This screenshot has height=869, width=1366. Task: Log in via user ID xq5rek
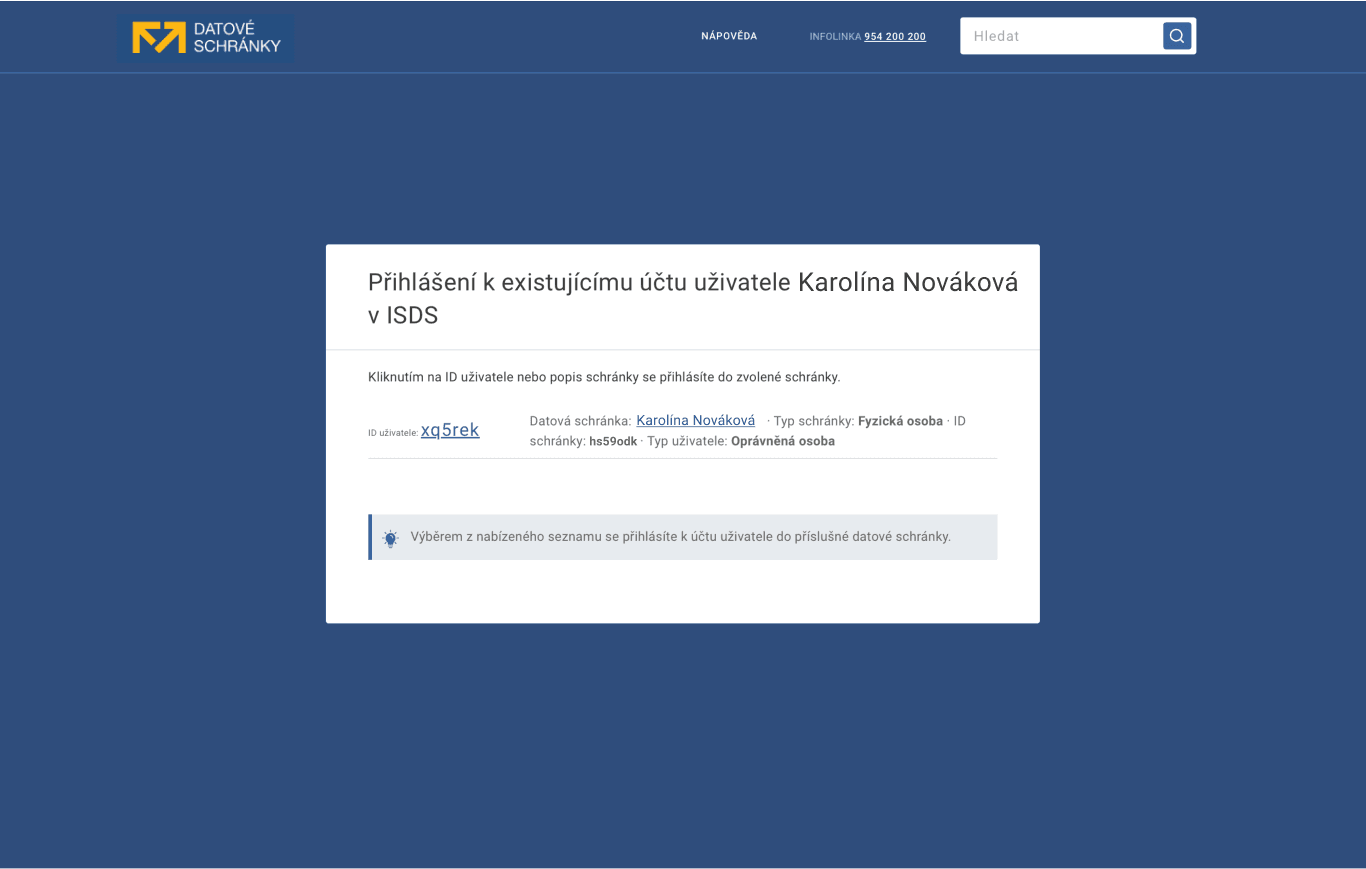tap(450, 430)
